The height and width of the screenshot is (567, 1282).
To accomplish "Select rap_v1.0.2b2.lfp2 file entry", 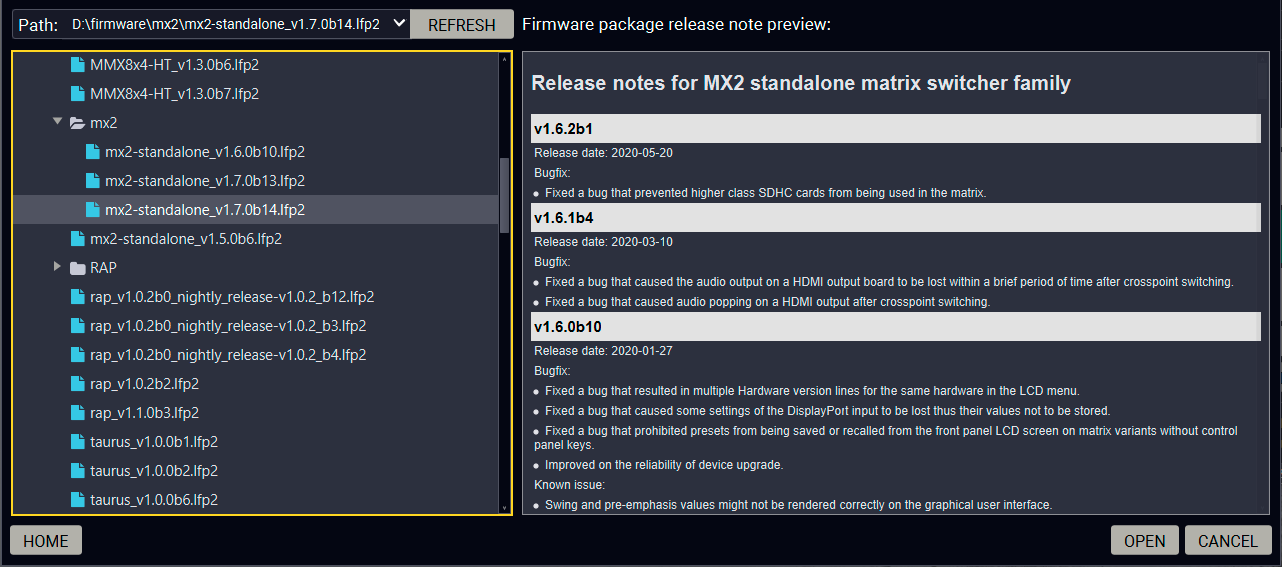I will pyautogui.click(x=144, y=384).
